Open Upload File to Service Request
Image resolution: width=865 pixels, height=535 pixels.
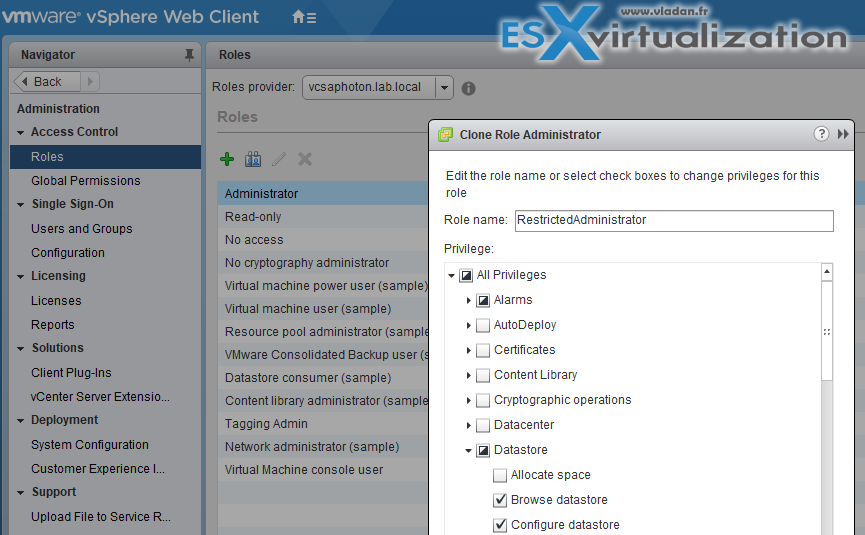tap(101, 517)
